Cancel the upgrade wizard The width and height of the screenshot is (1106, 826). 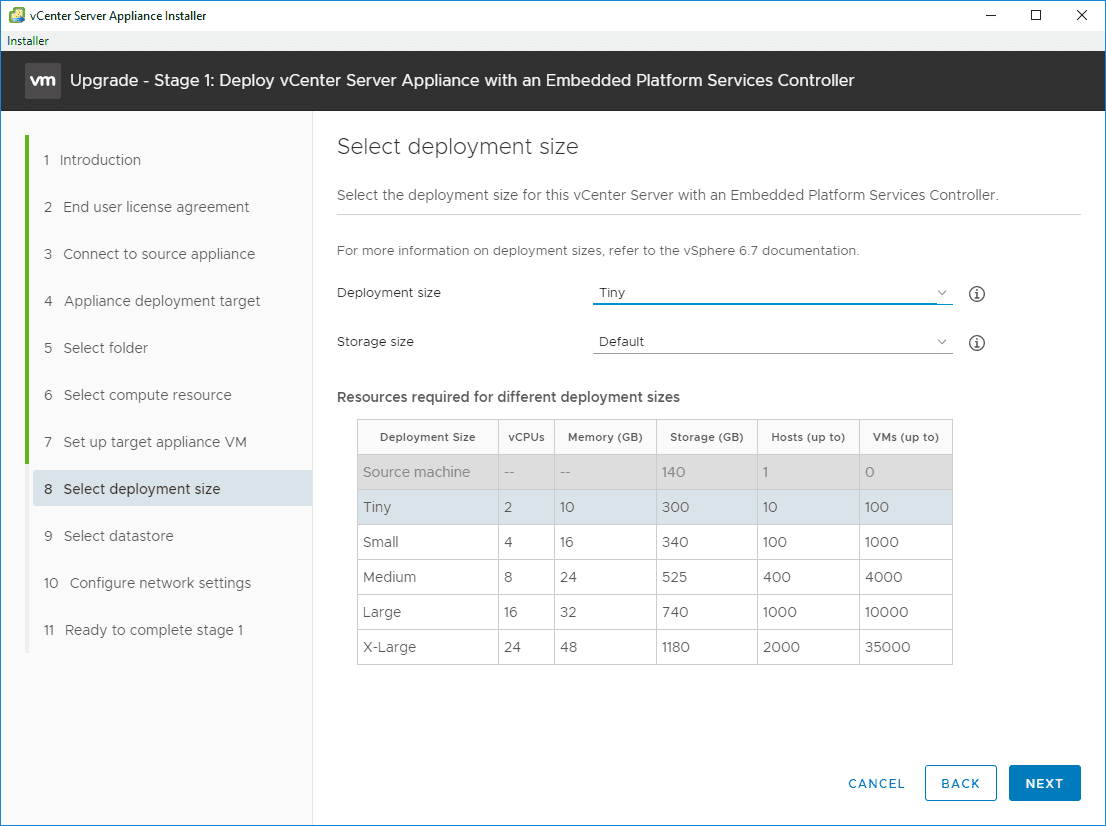click(876, 783)
